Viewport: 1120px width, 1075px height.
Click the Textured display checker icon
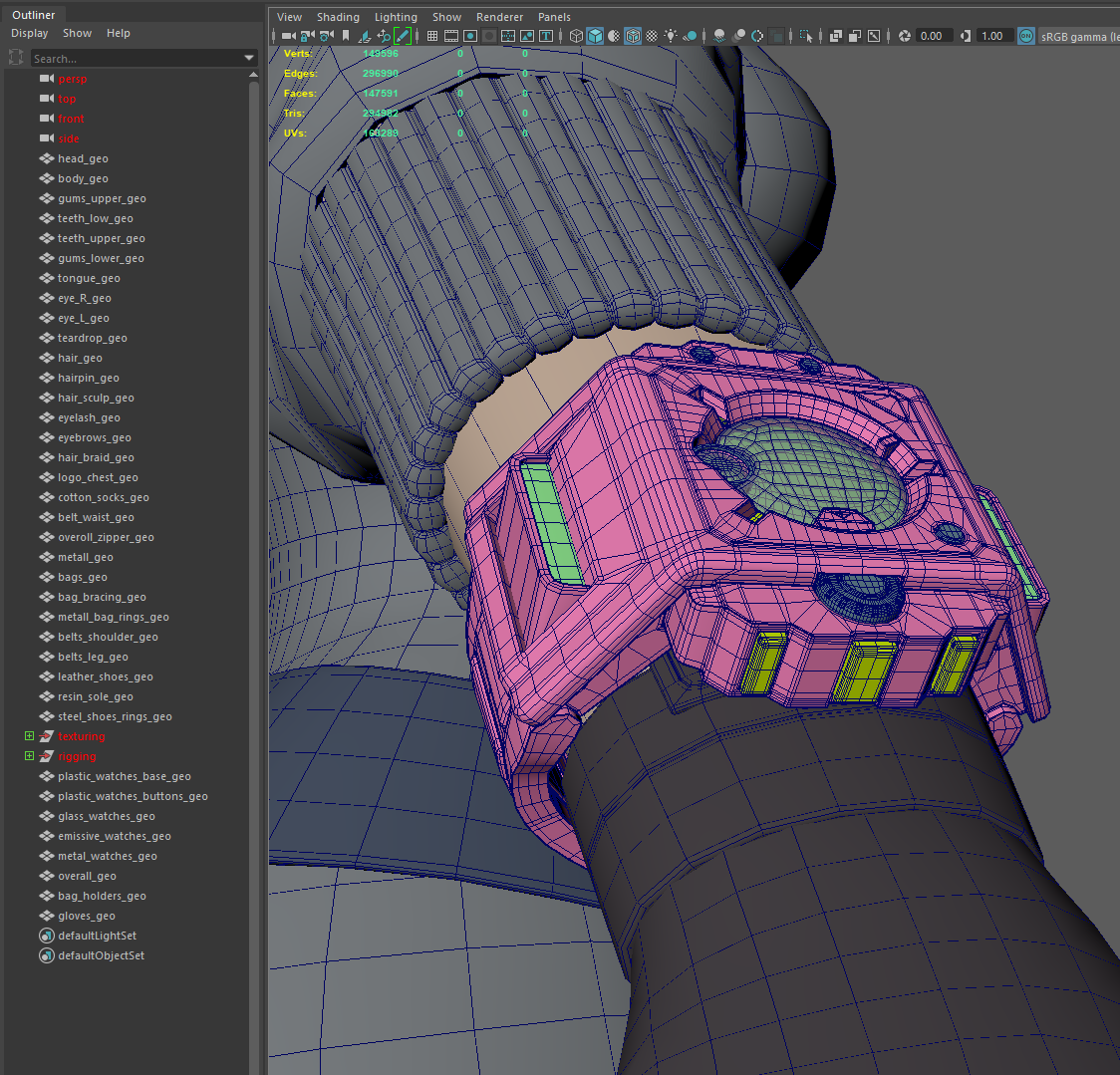click(x=652, y=36)
